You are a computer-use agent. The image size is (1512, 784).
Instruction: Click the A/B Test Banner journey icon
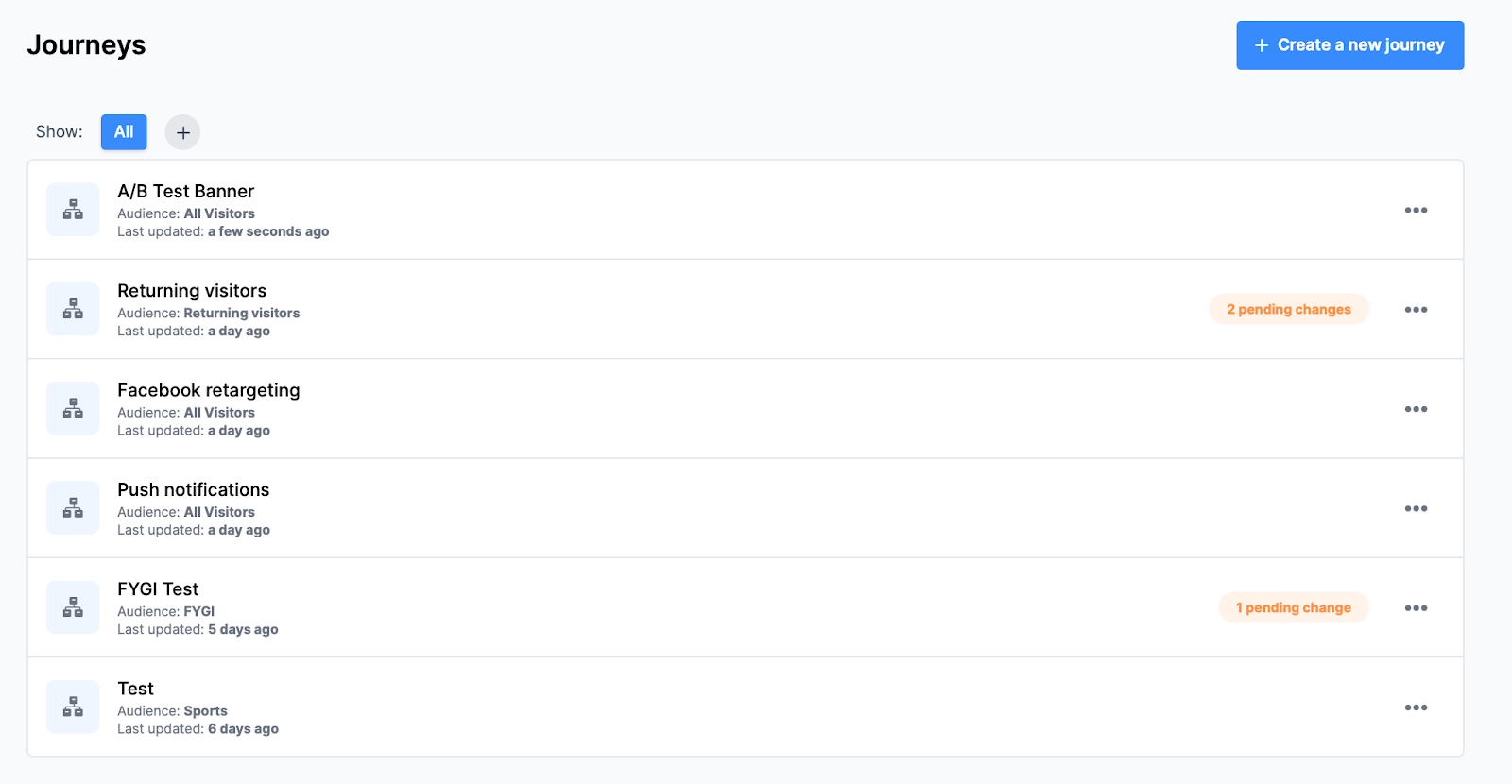[73, 210]
